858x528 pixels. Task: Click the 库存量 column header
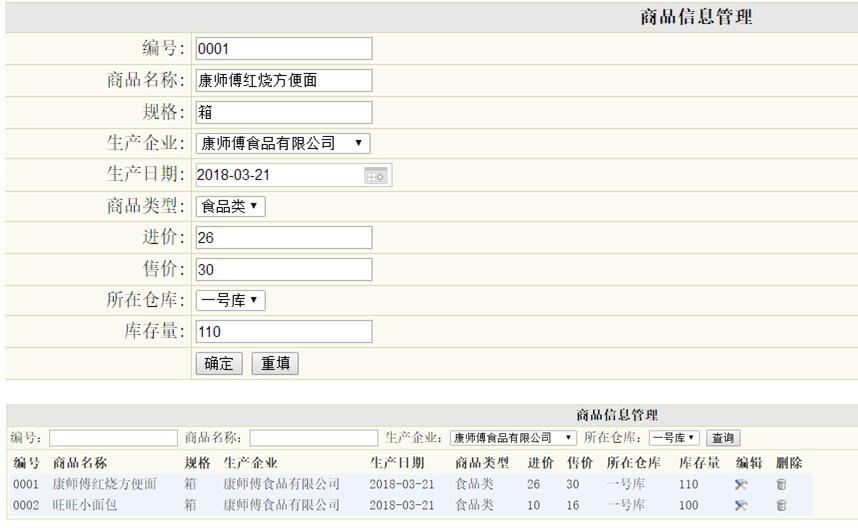[699, 463]
